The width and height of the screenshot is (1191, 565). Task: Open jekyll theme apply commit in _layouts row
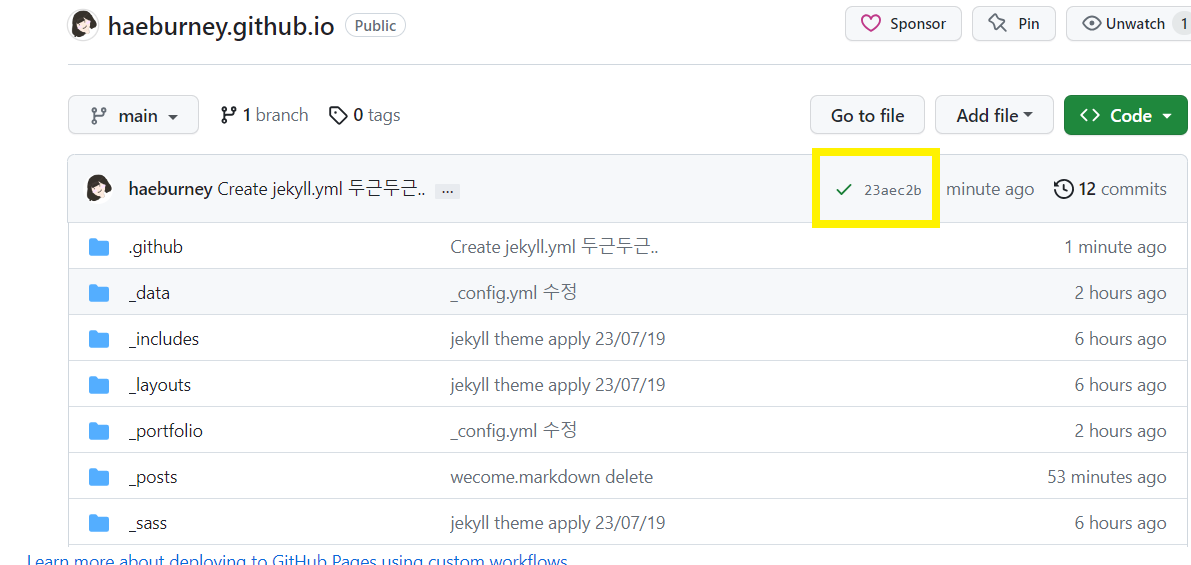point(558,386)
